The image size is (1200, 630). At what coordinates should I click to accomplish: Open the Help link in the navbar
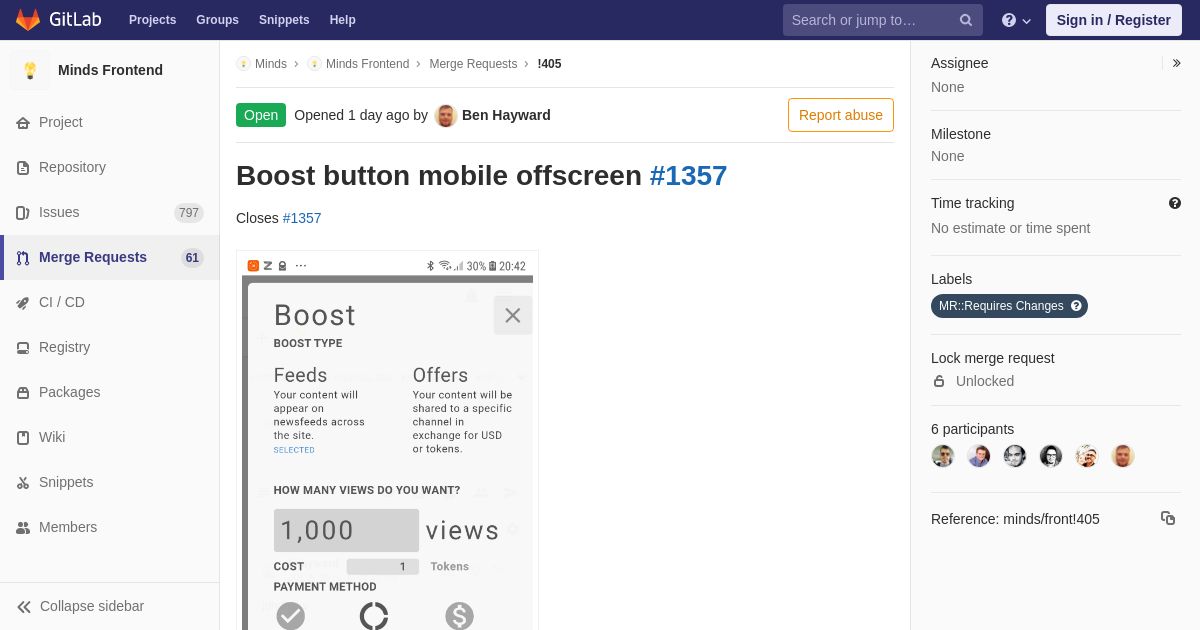click(343, 20)
